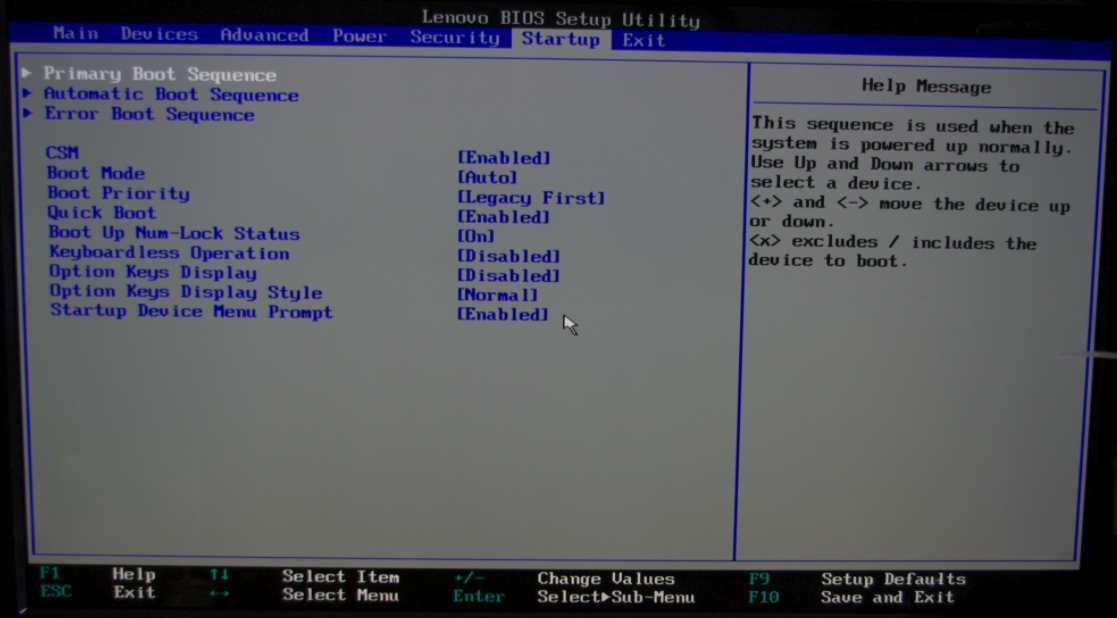Image resolution: width=1117 pixels, height=618 pixels.
Task: Select the CSM setting label
Action: coord(62,152)
